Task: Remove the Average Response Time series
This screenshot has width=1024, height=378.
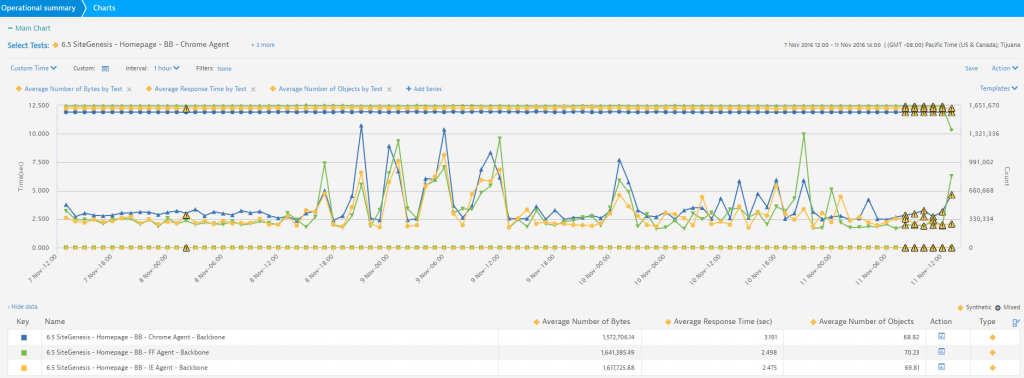Action: pos(253,89)
